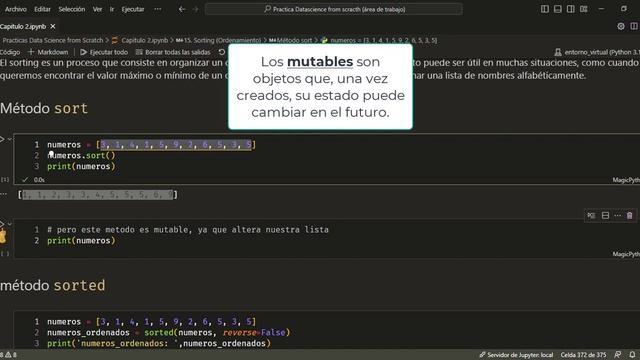Open the Ir menu
640x360 pixels.
pyautogui.click(x=112, y=9)
